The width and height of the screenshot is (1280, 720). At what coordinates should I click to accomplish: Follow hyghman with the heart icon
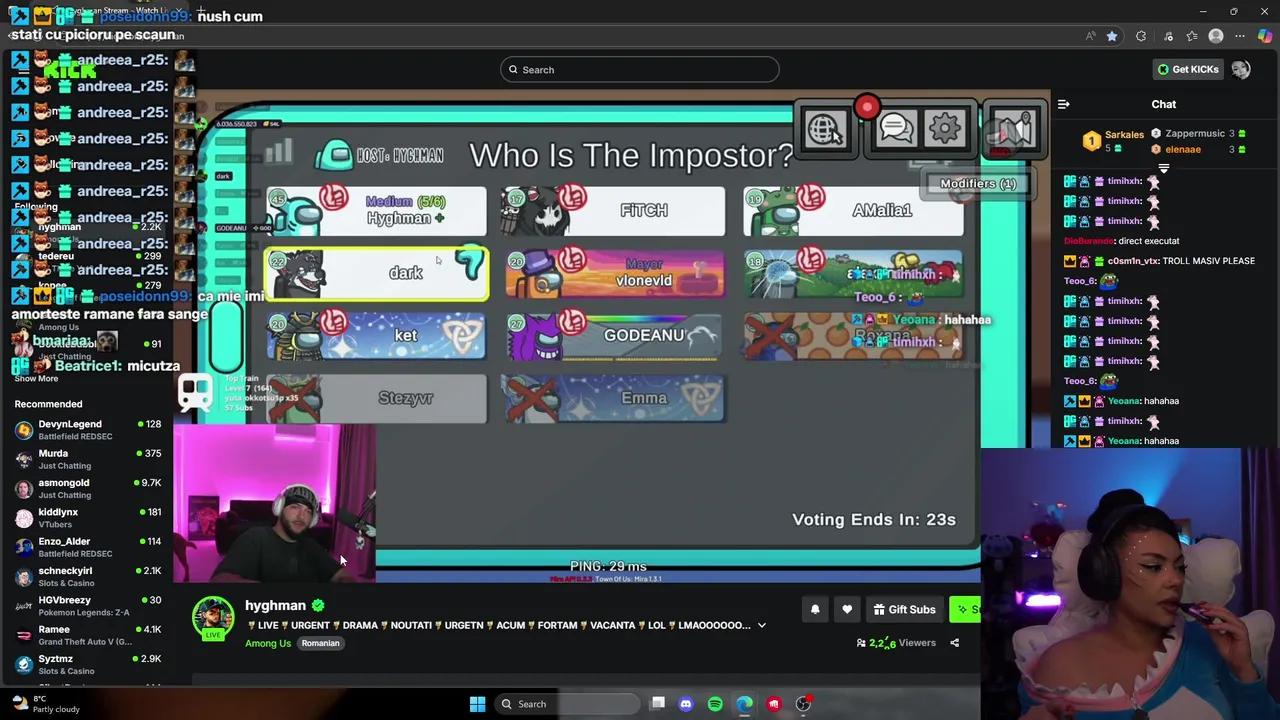[847, 609]
